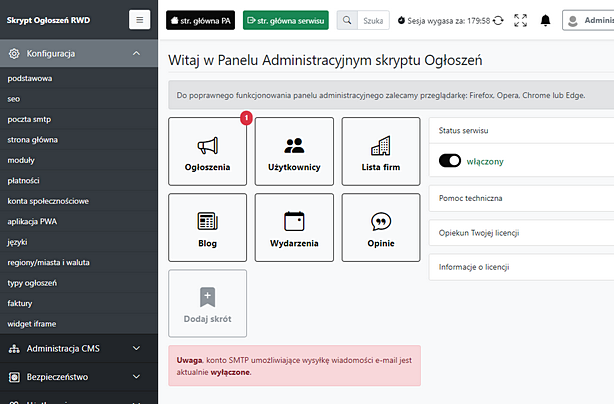Click the search input field
Image resolution: width=614 pixels, height=404 pixels.
[x=374, y=19]
